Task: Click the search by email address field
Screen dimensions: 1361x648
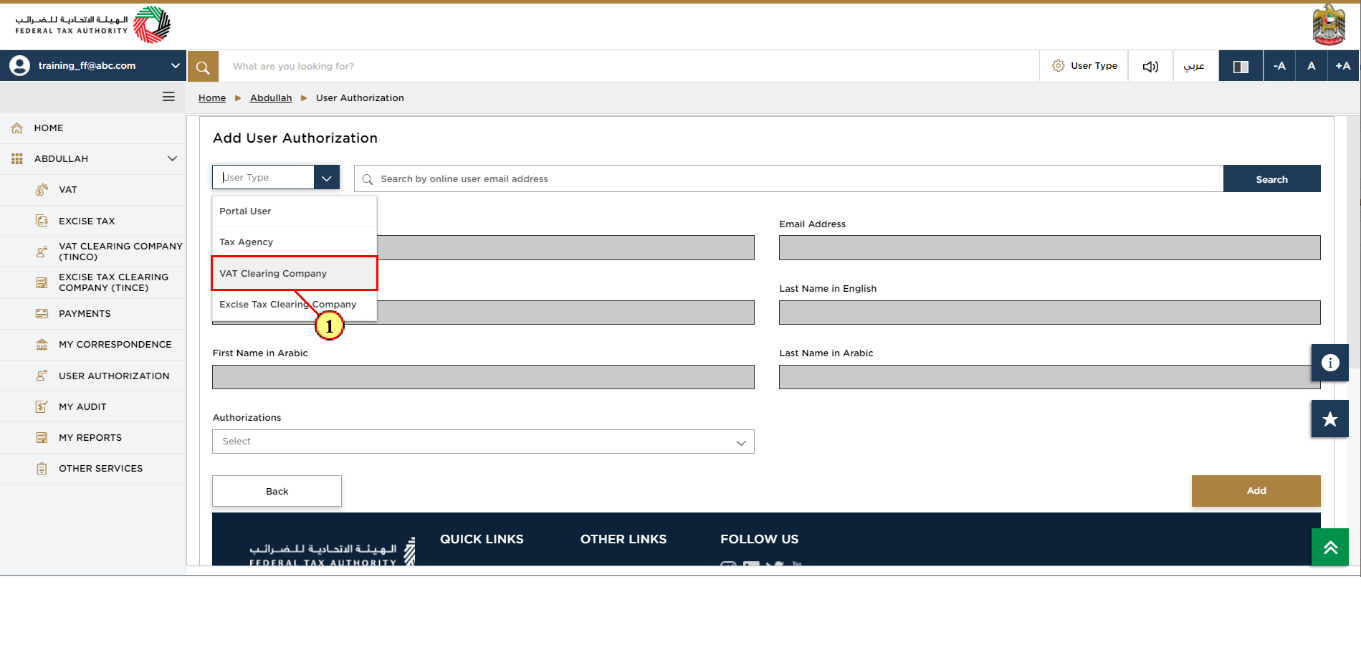Action: click(788, 179)
